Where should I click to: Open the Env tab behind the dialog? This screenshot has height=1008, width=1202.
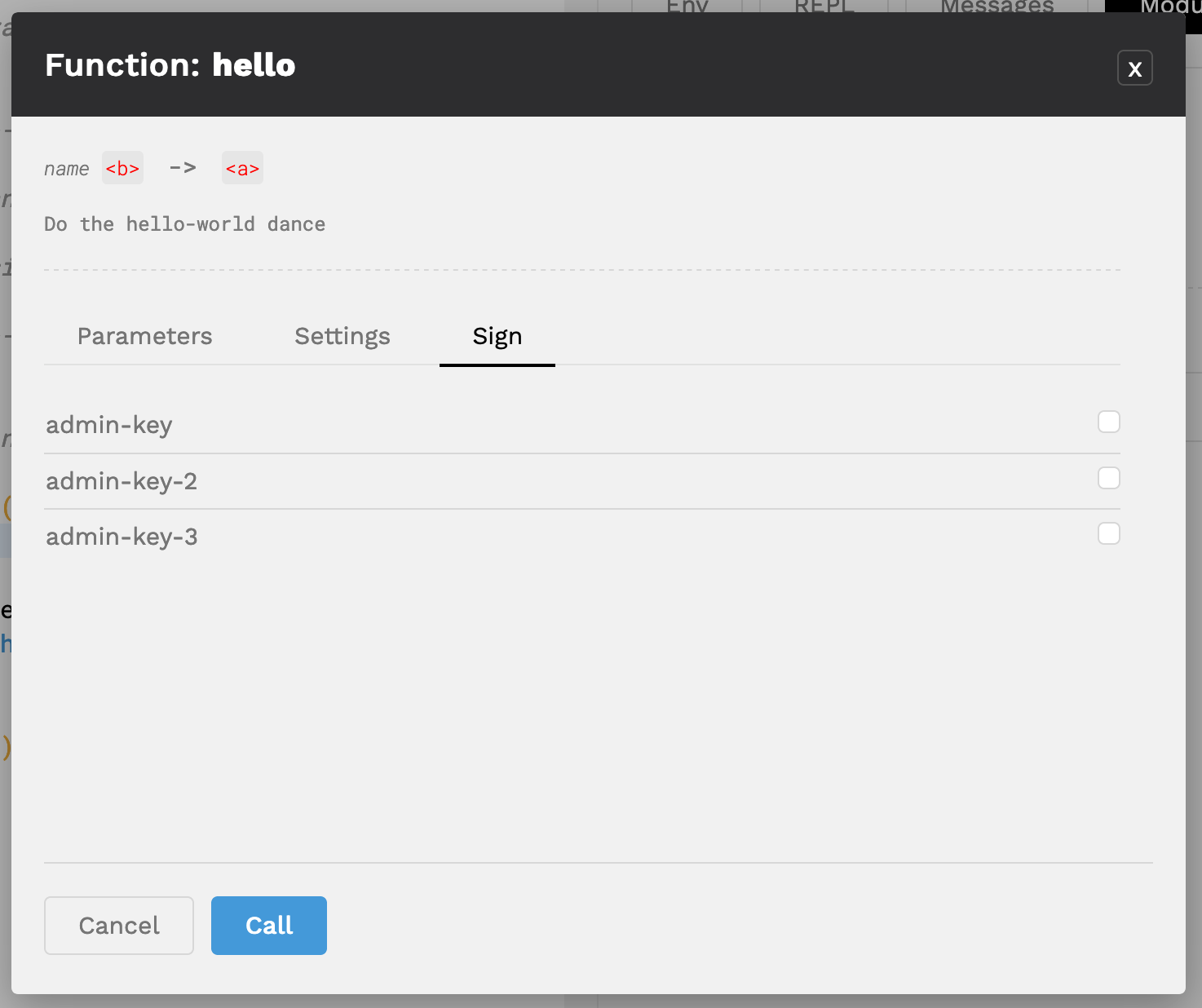coord(687,6)
